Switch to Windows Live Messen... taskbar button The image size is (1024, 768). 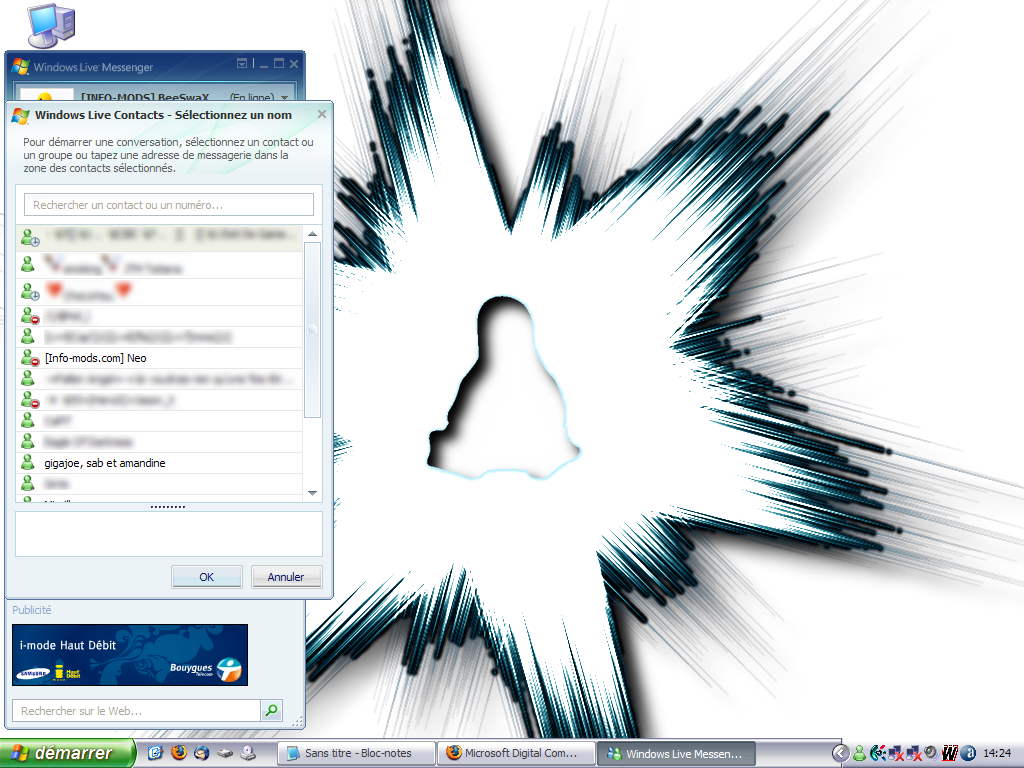(x=677, y=753)
